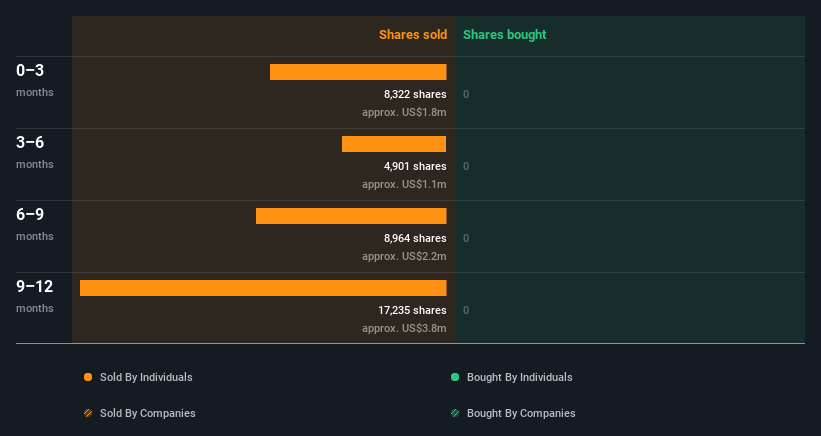Click the 0 bought value in 0–3 months row

466,94
